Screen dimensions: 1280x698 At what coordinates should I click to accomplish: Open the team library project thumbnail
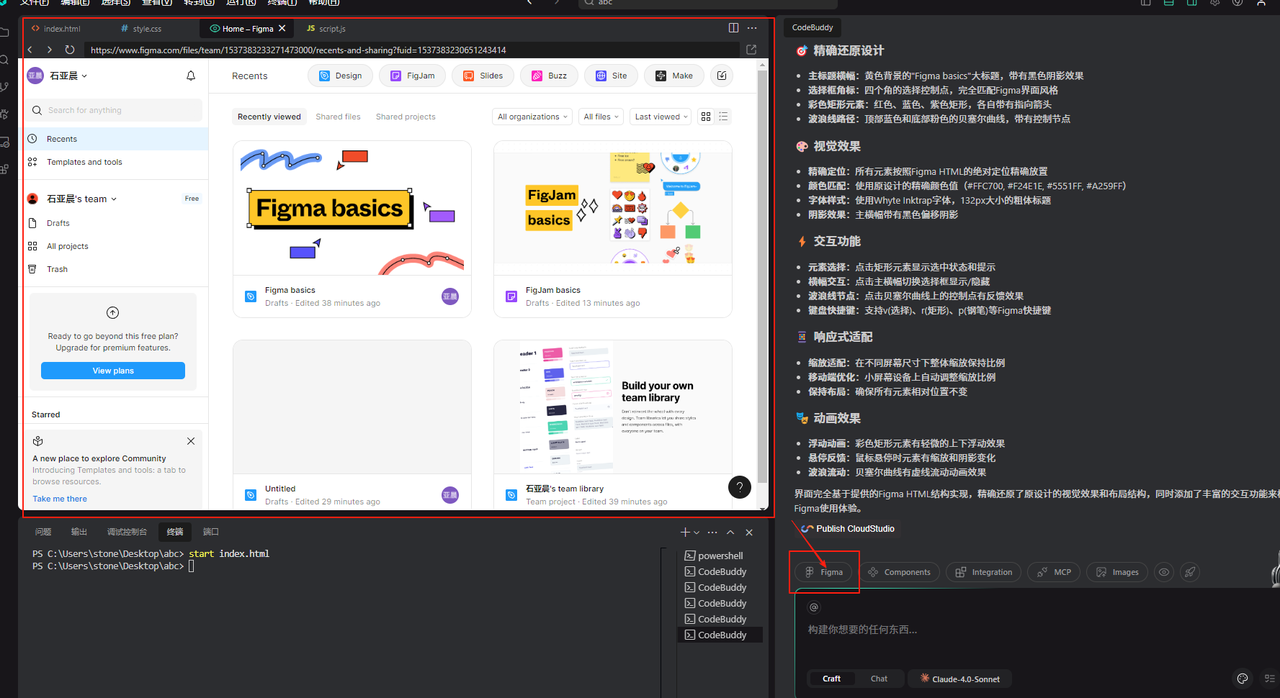click(x=613, y=407)
